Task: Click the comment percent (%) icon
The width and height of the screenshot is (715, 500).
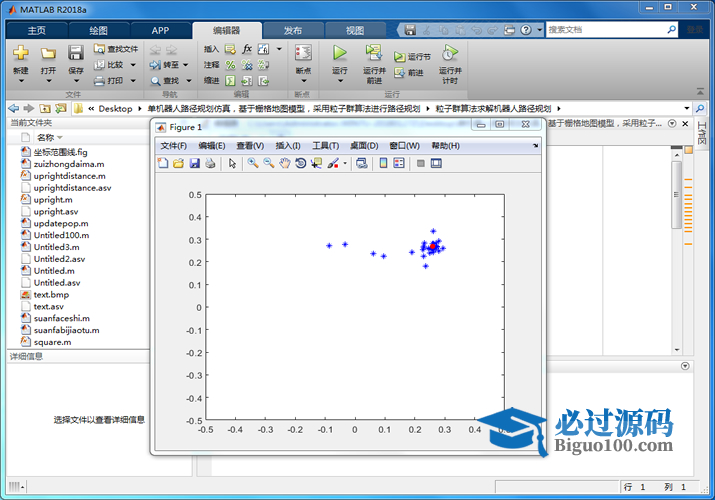Action: 231,65
